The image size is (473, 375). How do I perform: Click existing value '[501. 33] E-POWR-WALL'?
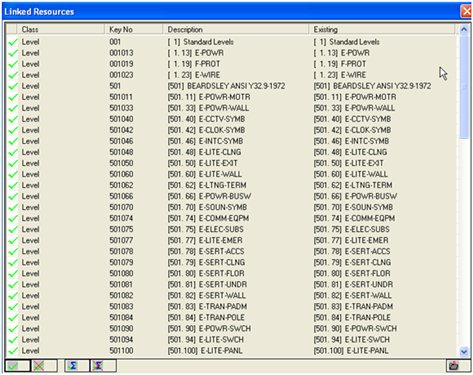coord(354,108)
